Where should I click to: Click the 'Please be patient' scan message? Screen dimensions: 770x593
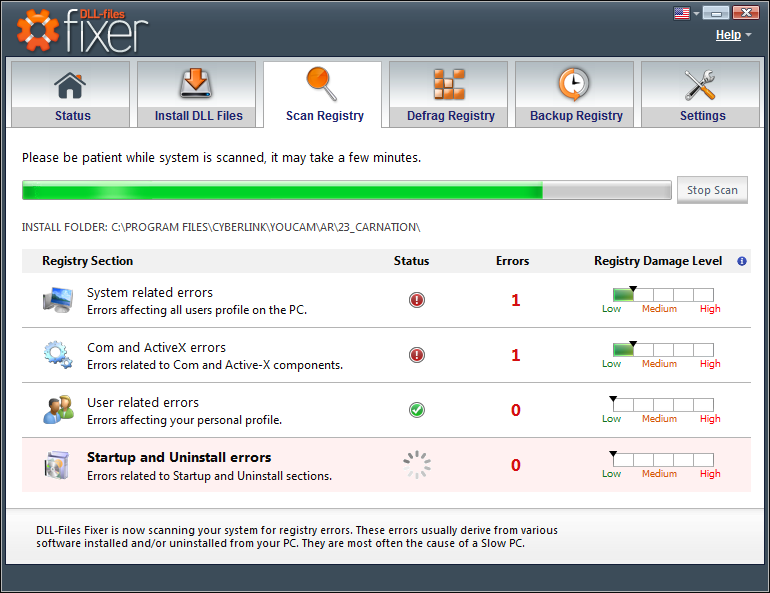[221, 158]
